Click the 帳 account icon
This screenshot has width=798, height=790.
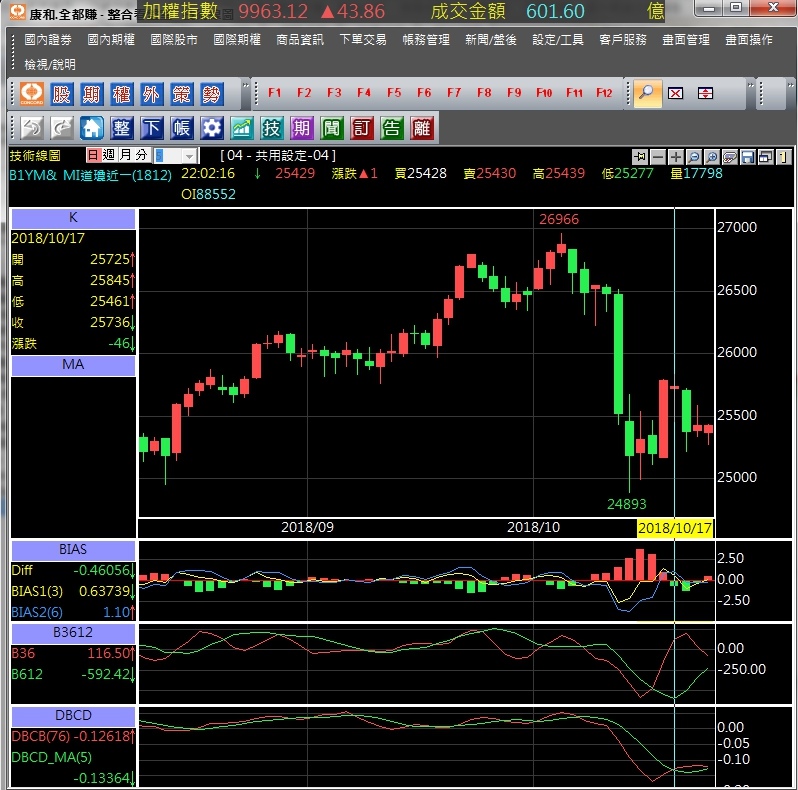182,128
